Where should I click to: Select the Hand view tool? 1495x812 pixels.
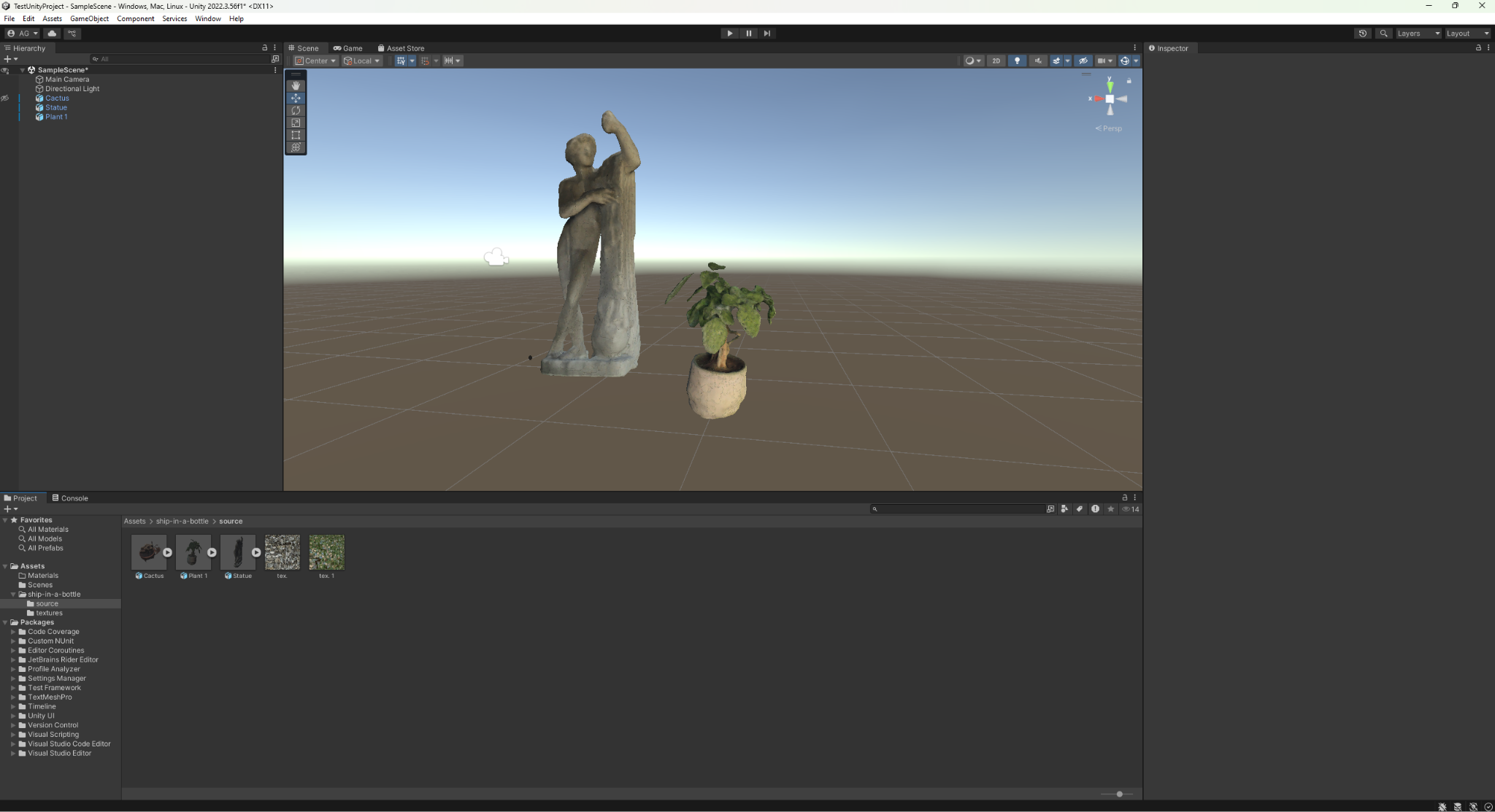296,85
